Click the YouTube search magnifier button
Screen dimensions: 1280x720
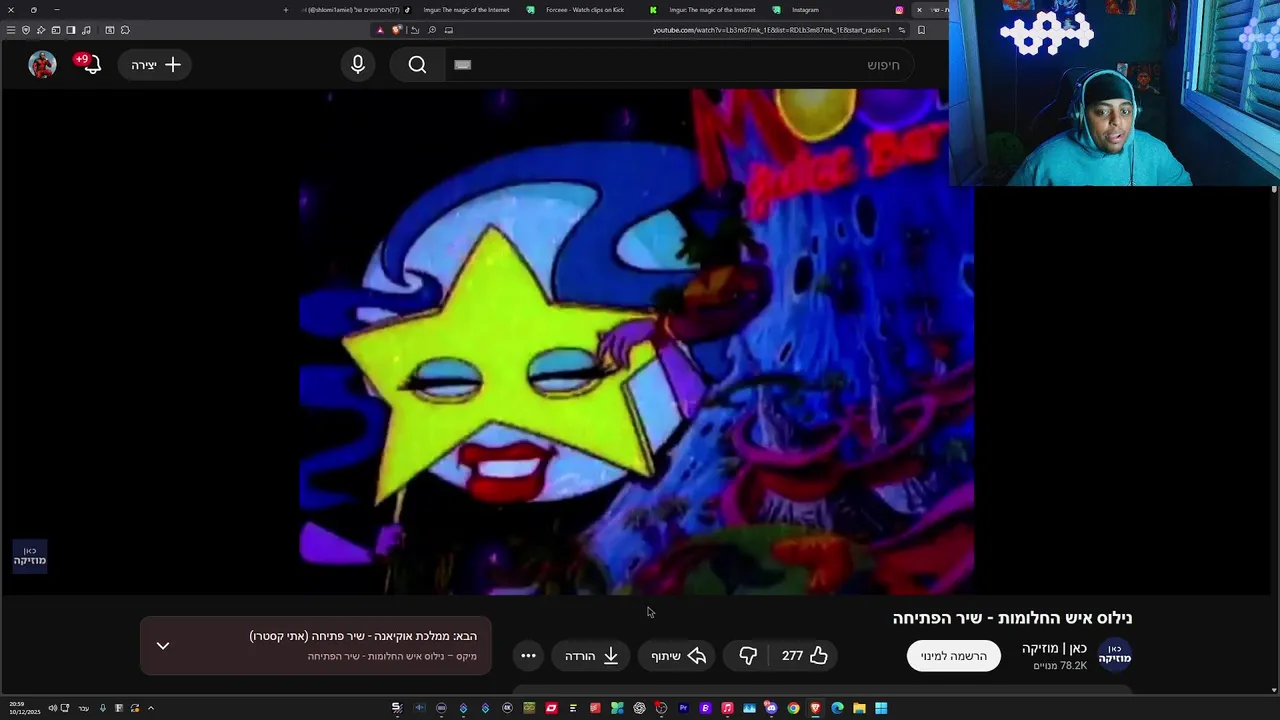click(x=417, y=65)
